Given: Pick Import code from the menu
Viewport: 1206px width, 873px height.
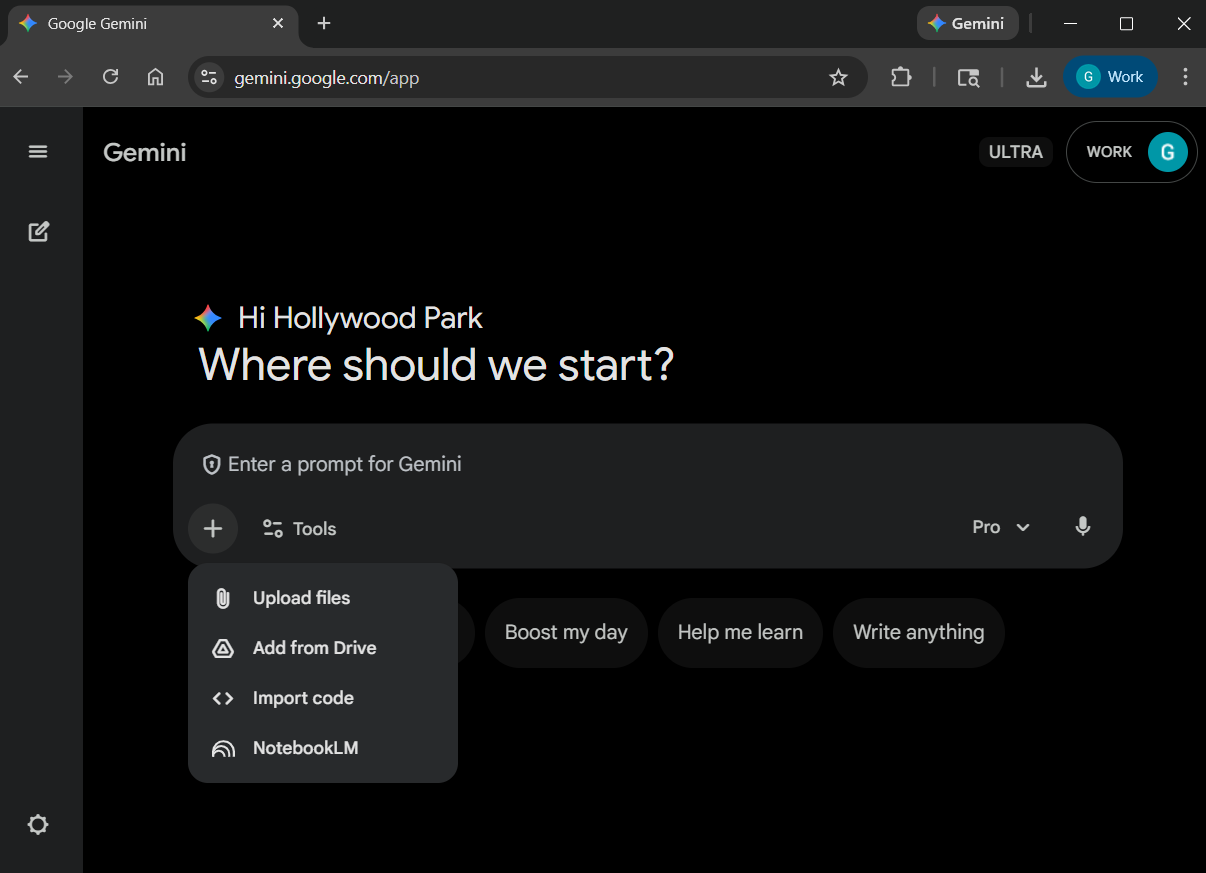Looking at the screenshot, I should pos(323,698).
